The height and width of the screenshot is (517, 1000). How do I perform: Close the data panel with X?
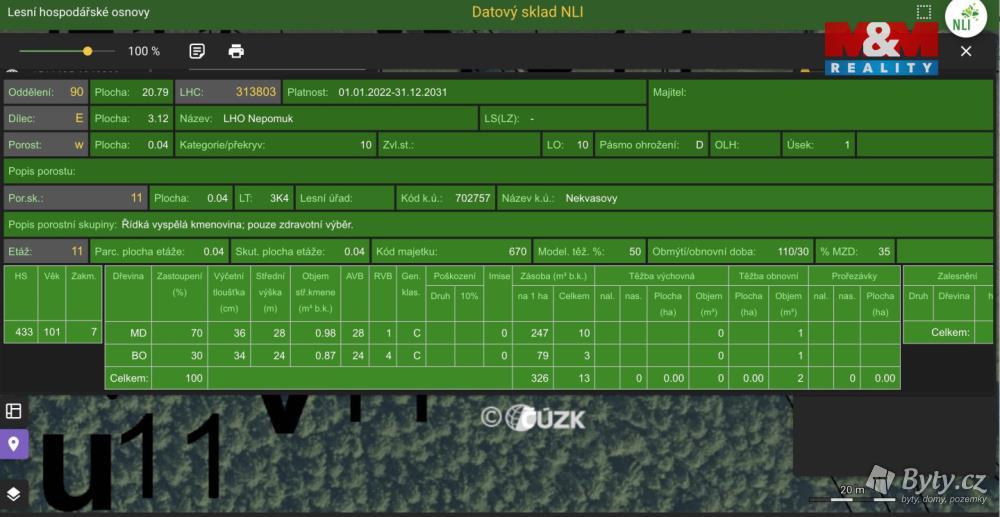(966, 51)
